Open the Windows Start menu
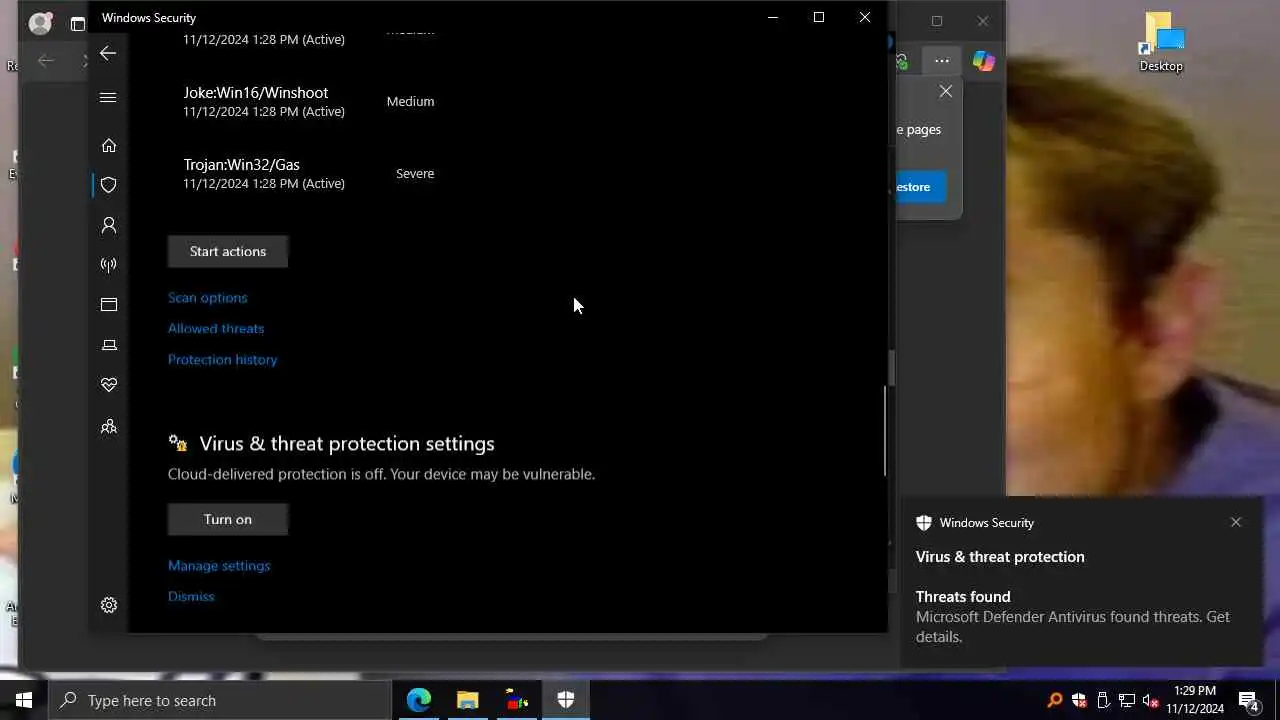 click(24, 700)
